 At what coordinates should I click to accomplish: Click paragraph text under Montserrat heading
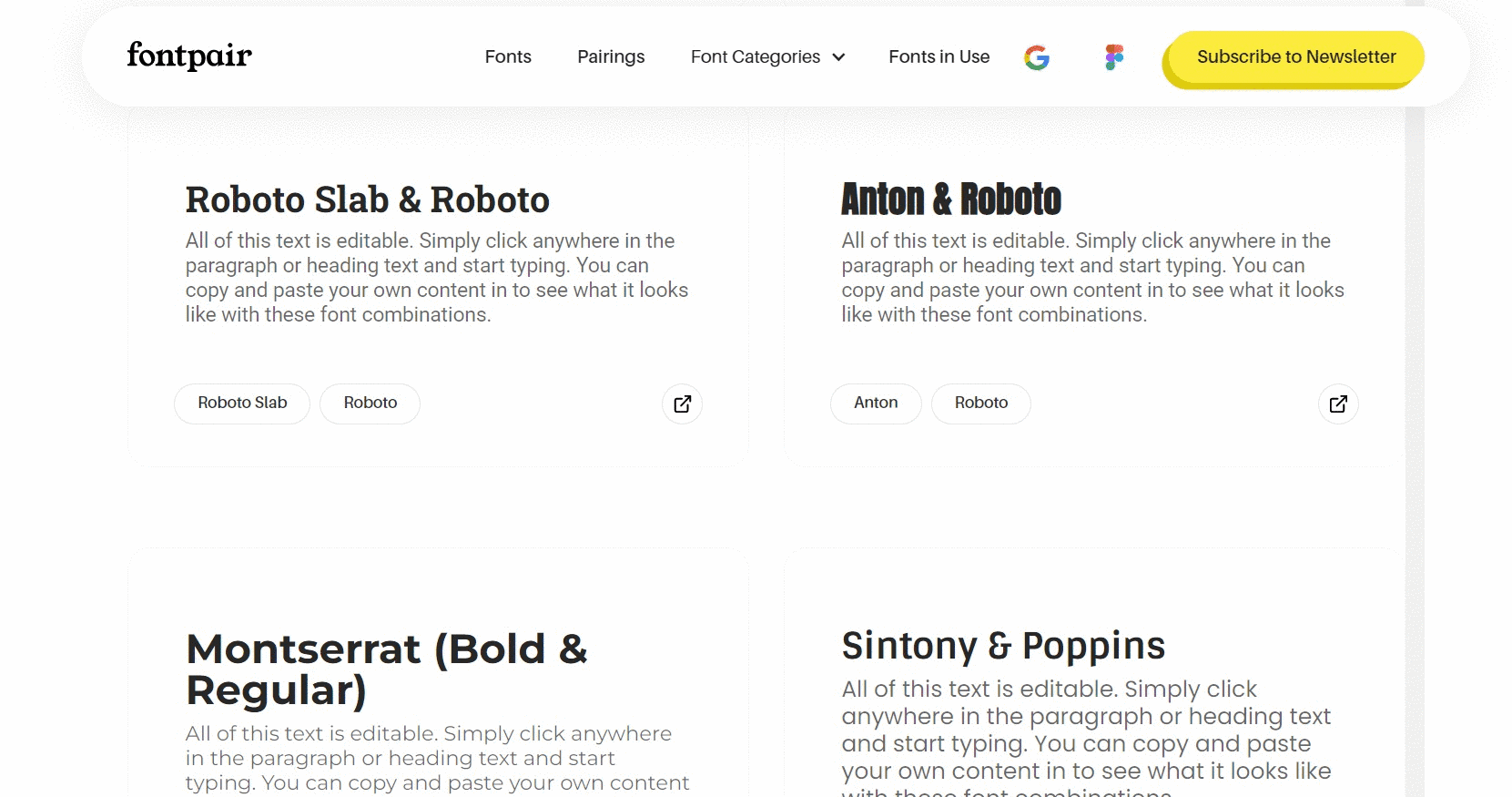pos(438,758)
